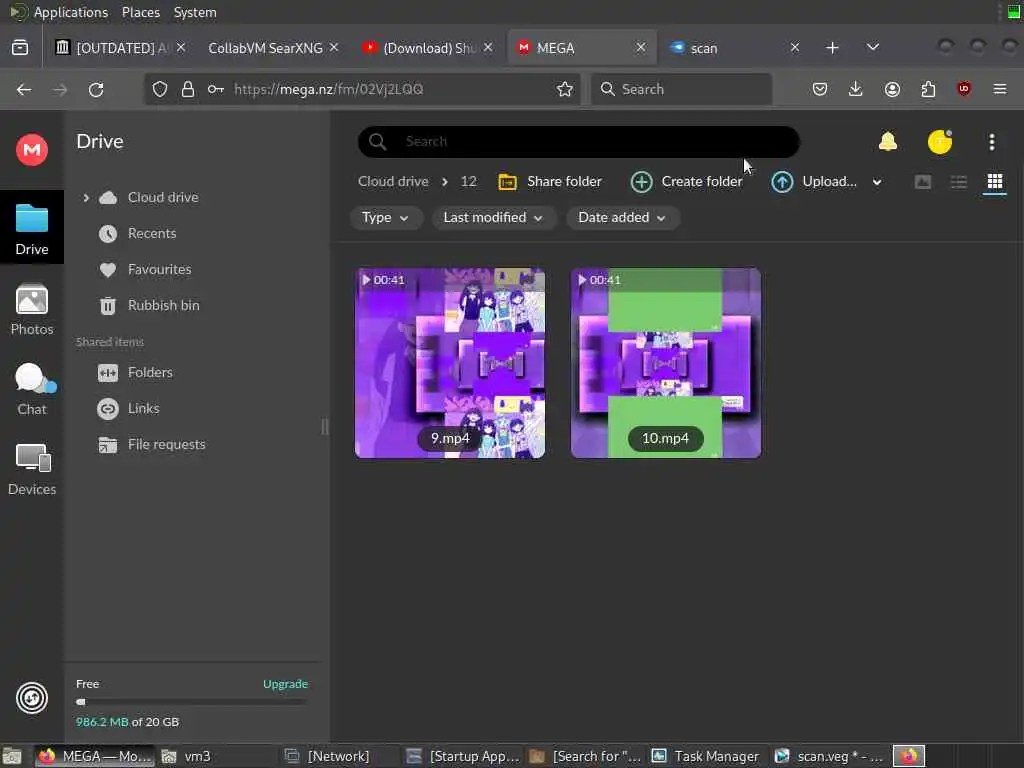Open the yellow account avatar
The height and width of the screenshot is (768, 1024).
pyautogui.click(x=940, y=142)
